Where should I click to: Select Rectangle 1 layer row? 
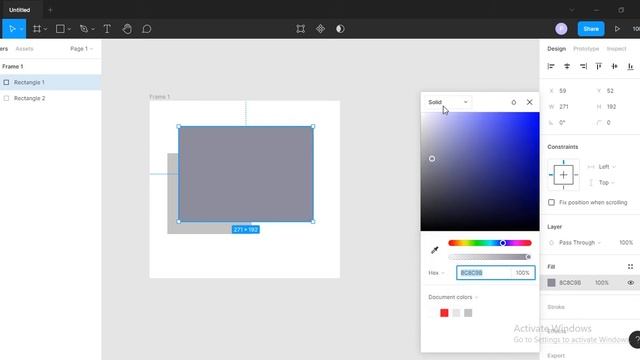pyautogui.click(x=51, y=82)
